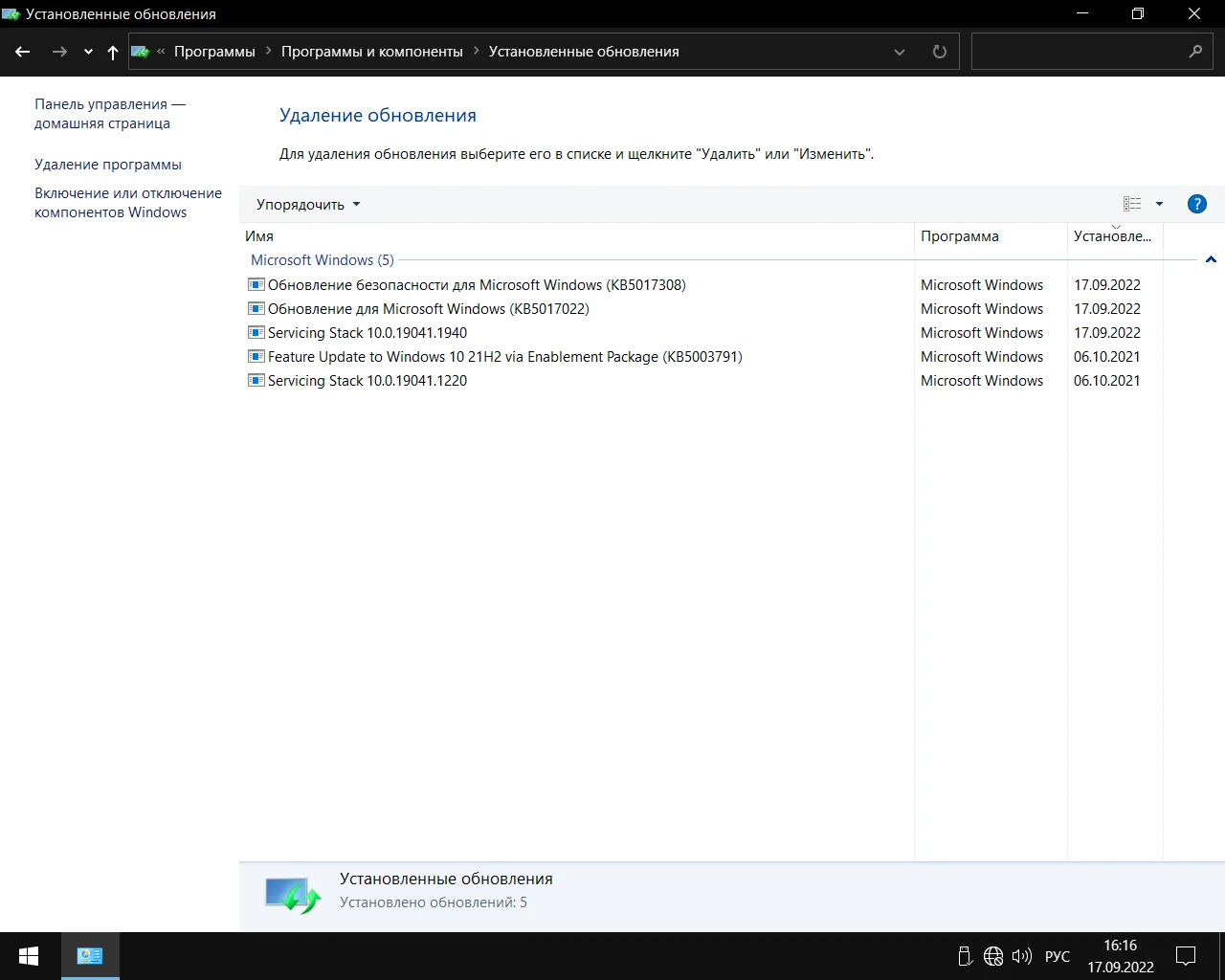Click Установленные обновления breadcrumb
The image size is (1225, 980).
pyautogui.click(x=584, y=52)
